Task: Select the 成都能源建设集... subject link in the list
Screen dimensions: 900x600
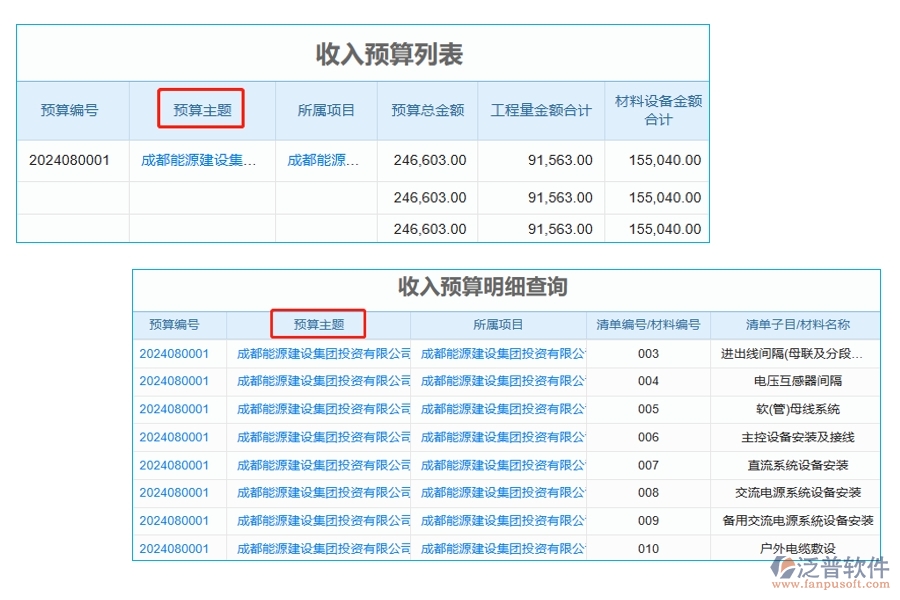Action: pyautogui.click(x=200, y=160)
